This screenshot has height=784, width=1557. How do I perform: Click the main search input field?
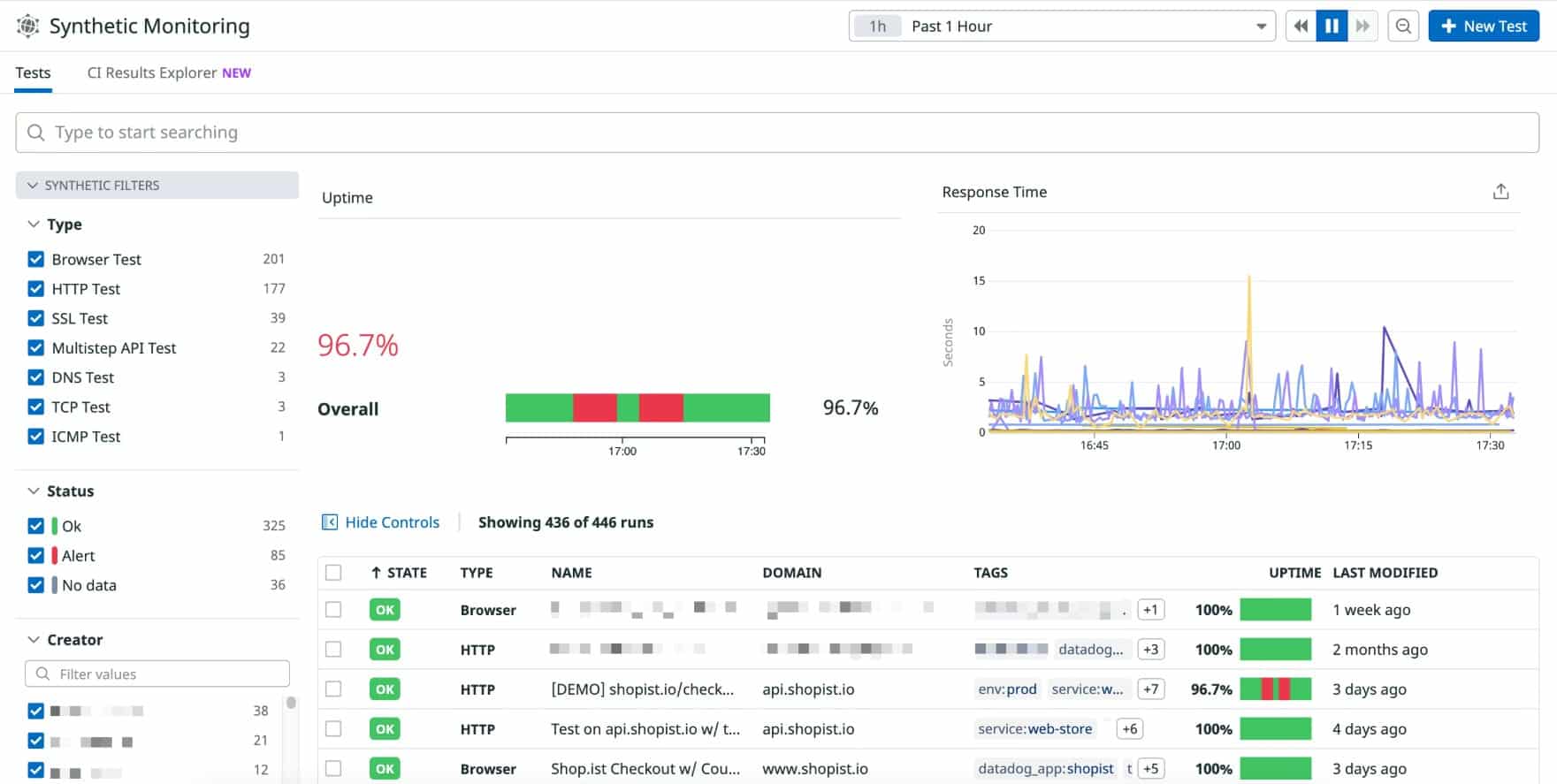click(x=777, y=133)
